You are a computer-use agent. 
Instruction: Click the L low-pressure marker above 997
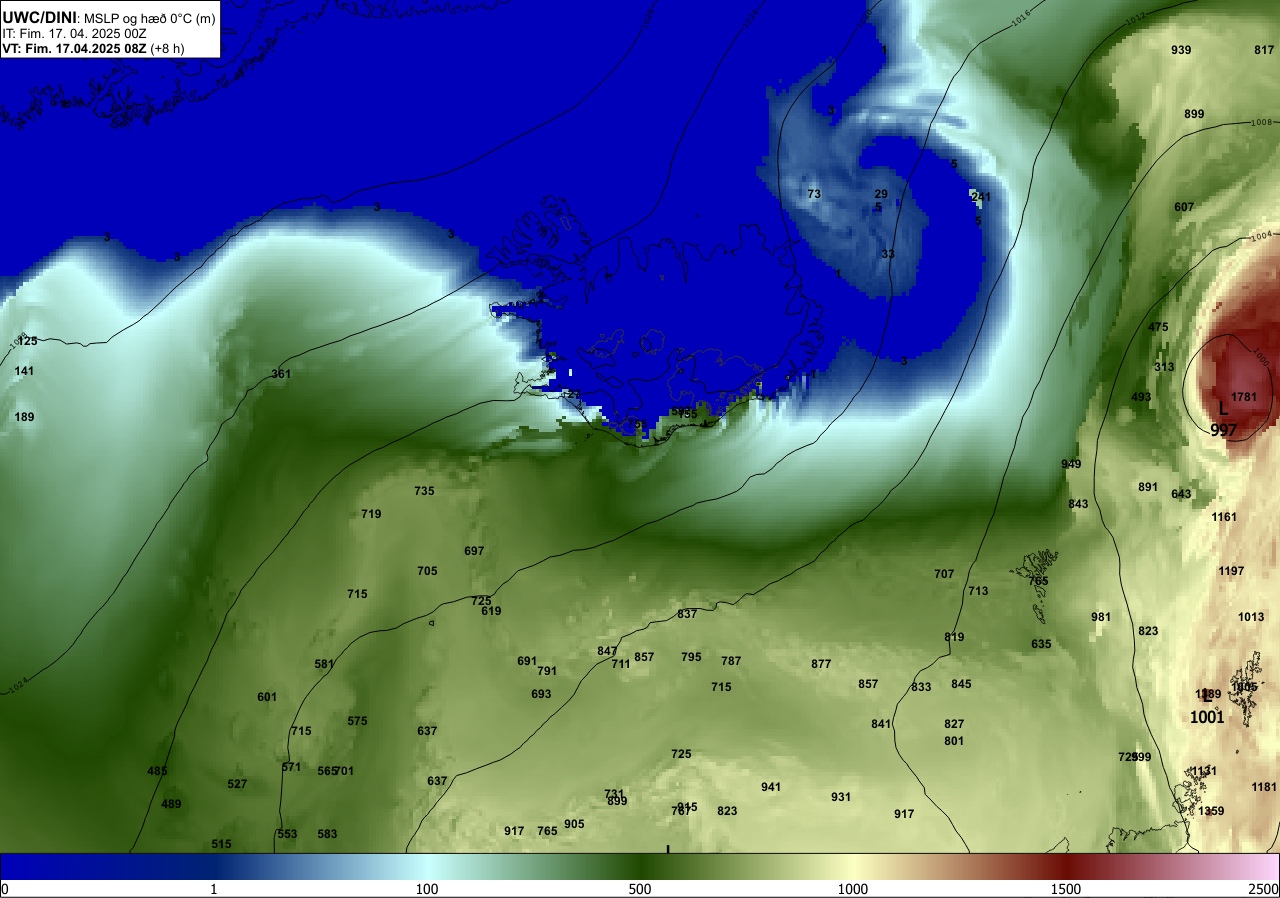(1222, 408)
